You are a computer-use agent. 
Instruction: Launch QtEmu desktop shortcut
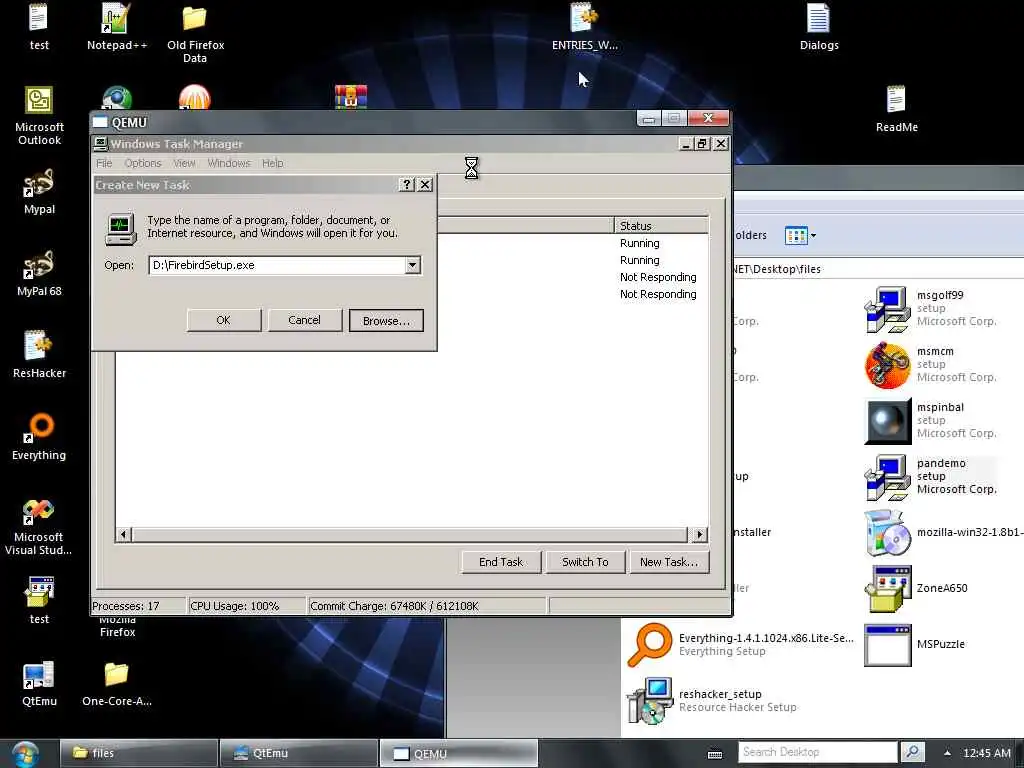39,683
